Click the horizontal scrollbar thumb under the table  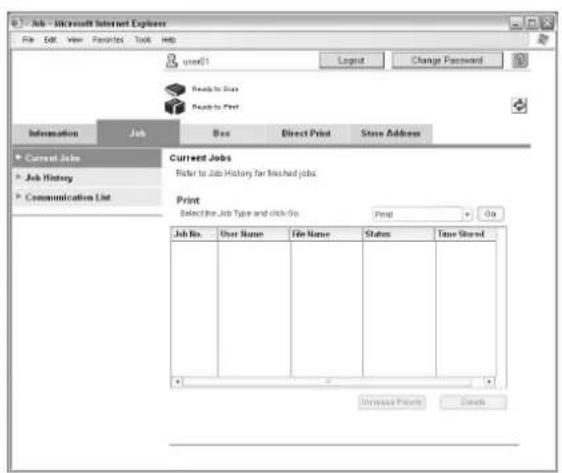point(328,382)
